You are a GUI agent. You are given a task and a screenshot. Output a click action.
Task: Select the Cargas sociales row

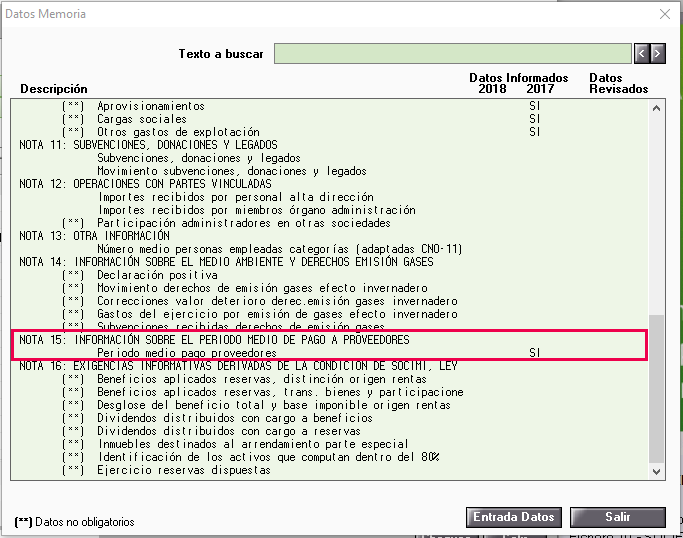(330, 119)
